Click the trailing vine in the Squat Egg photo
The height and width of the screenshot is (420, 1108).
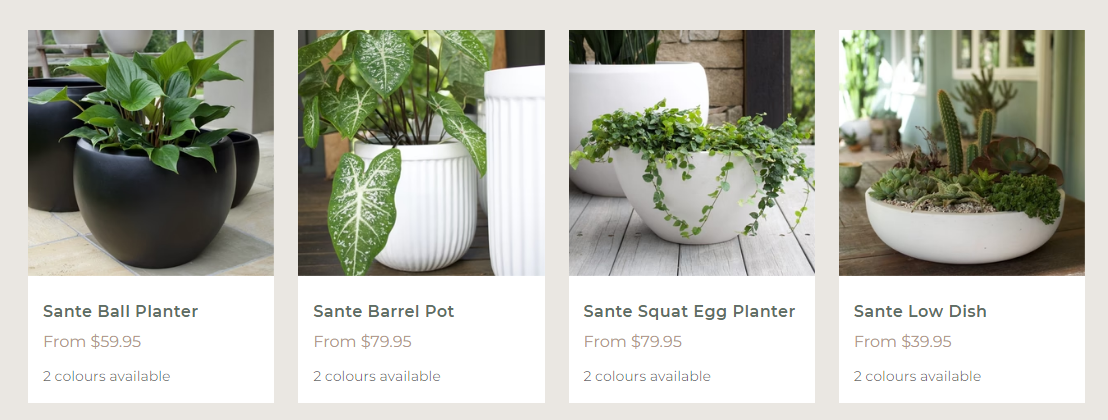coord(689,170)
